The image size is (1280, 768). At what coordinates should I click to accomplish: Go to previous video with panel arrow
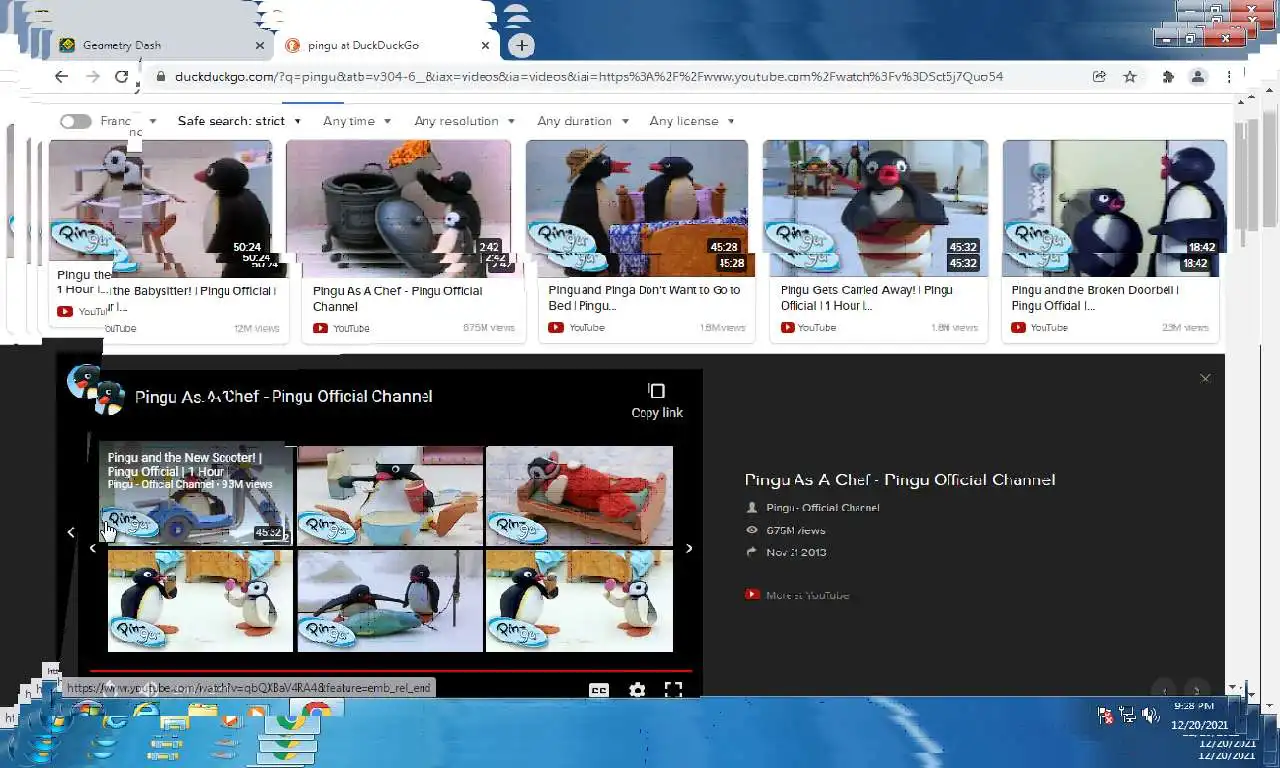pos(1163,690)
